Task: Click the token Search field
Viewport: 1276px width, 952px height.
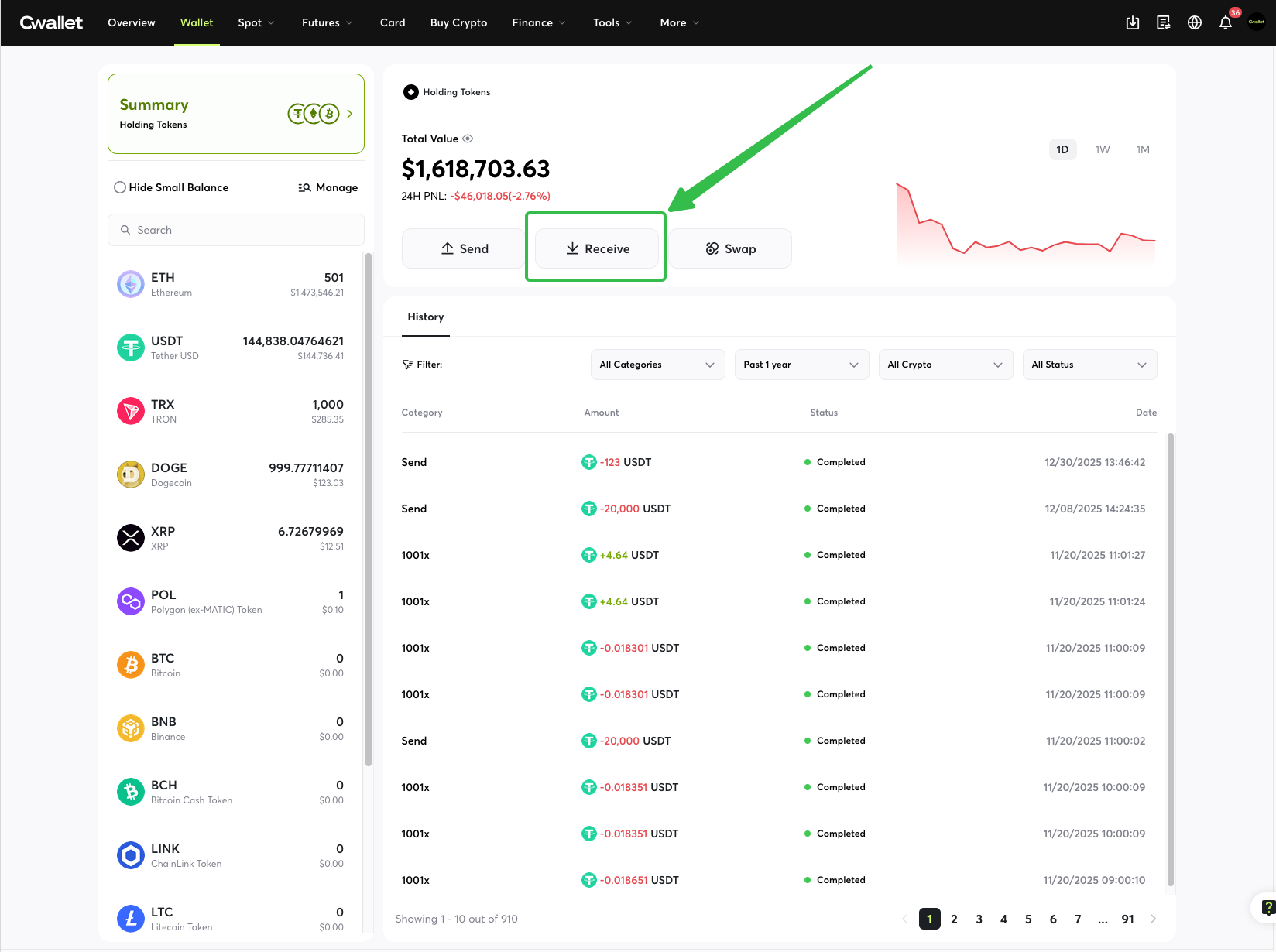Action: pos(236,230)
